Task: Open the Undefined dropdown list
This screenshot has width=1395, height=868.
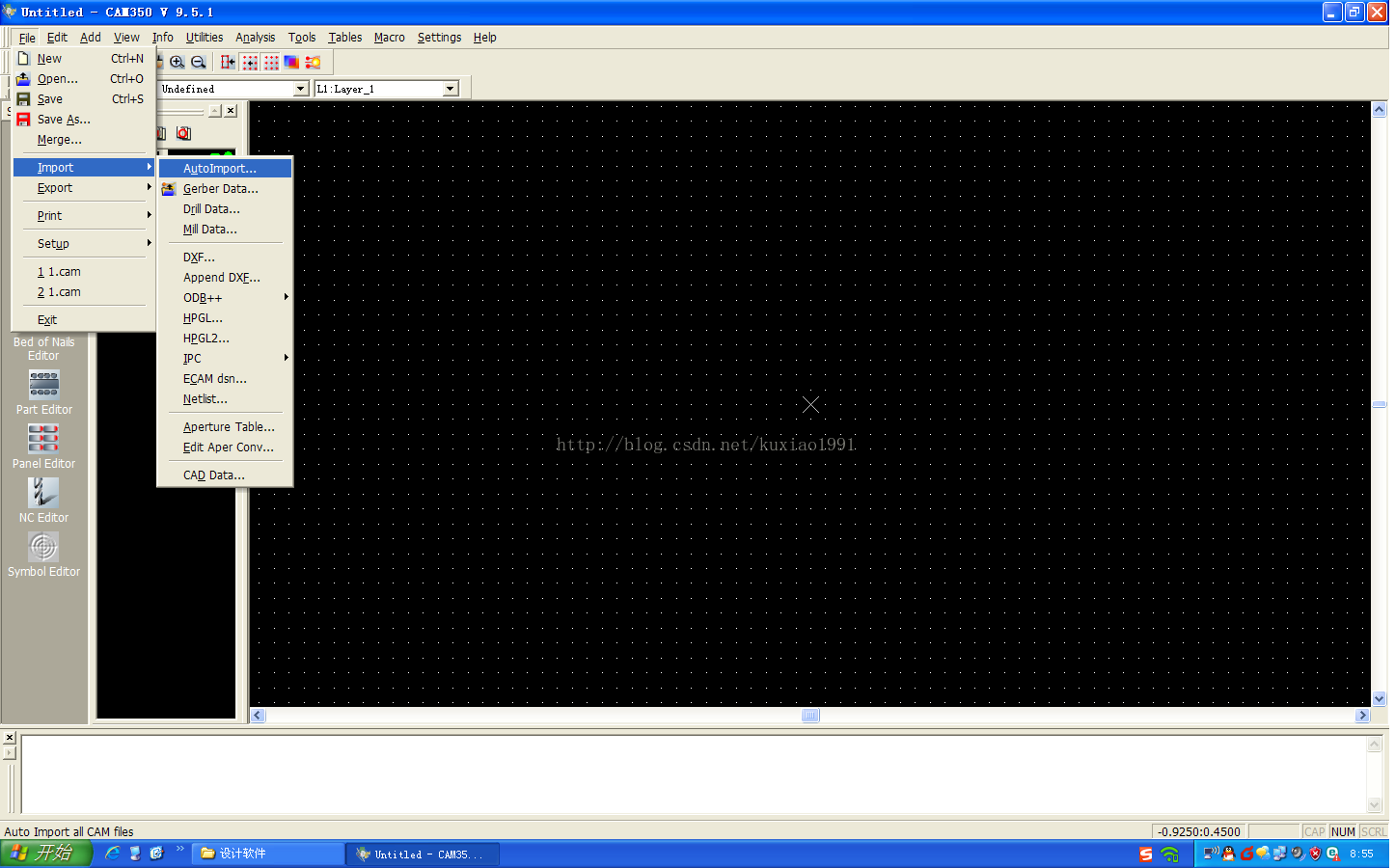Action: click(x=300, y=89)
